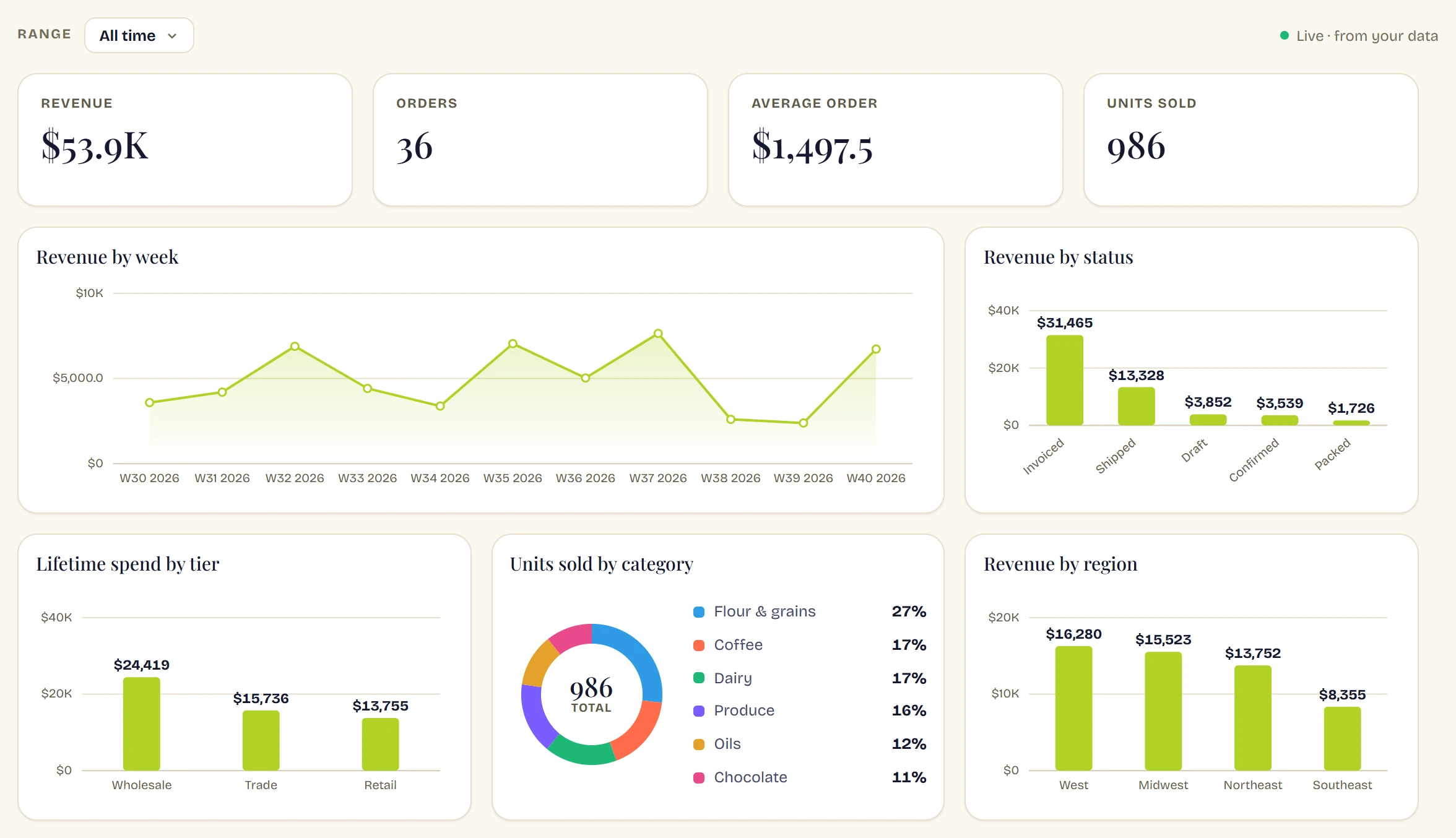The height and width of the screenshot is (838, 1456).
Task: Click the W37 2026 peak data point
Action: click(x=658, y=334)
